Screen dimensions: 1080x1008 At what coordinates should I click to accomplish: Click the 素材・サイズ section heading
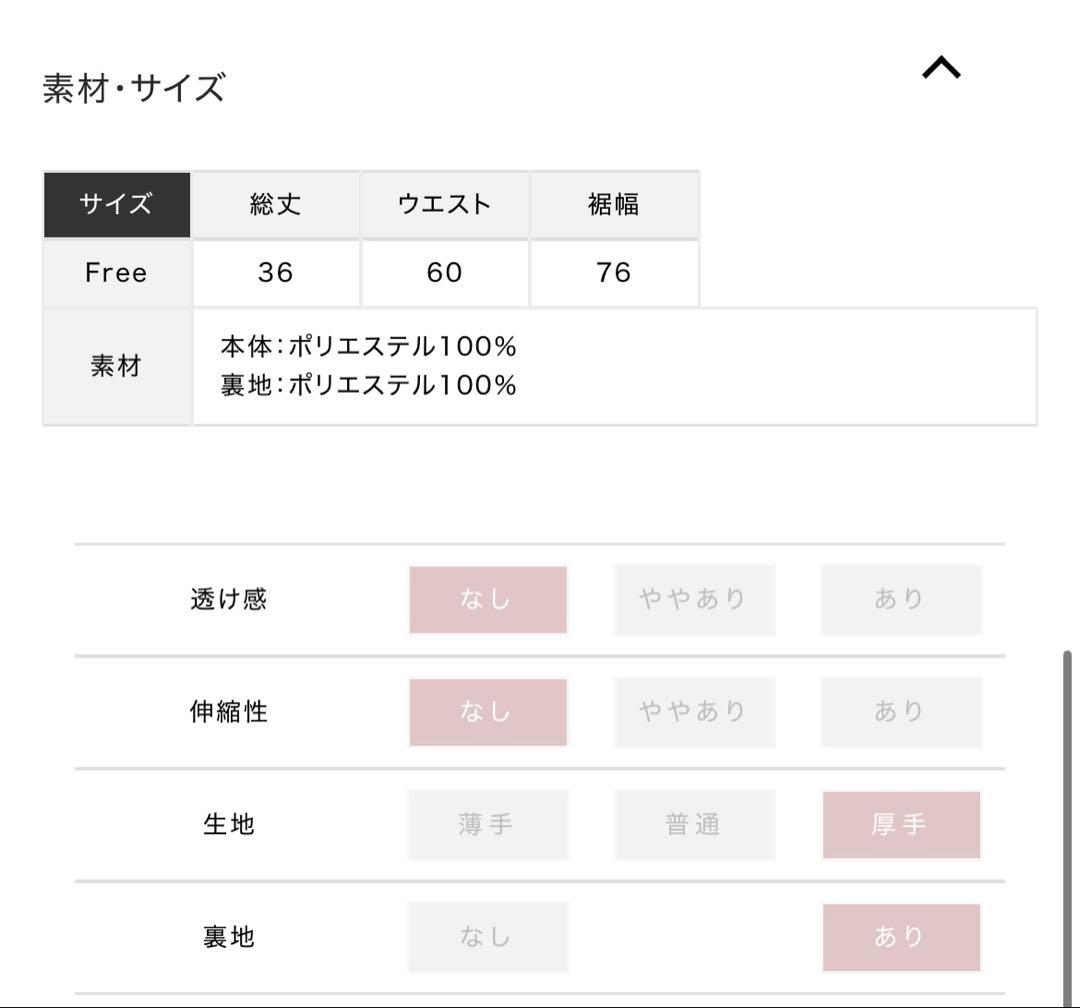[x=133, y=85]
